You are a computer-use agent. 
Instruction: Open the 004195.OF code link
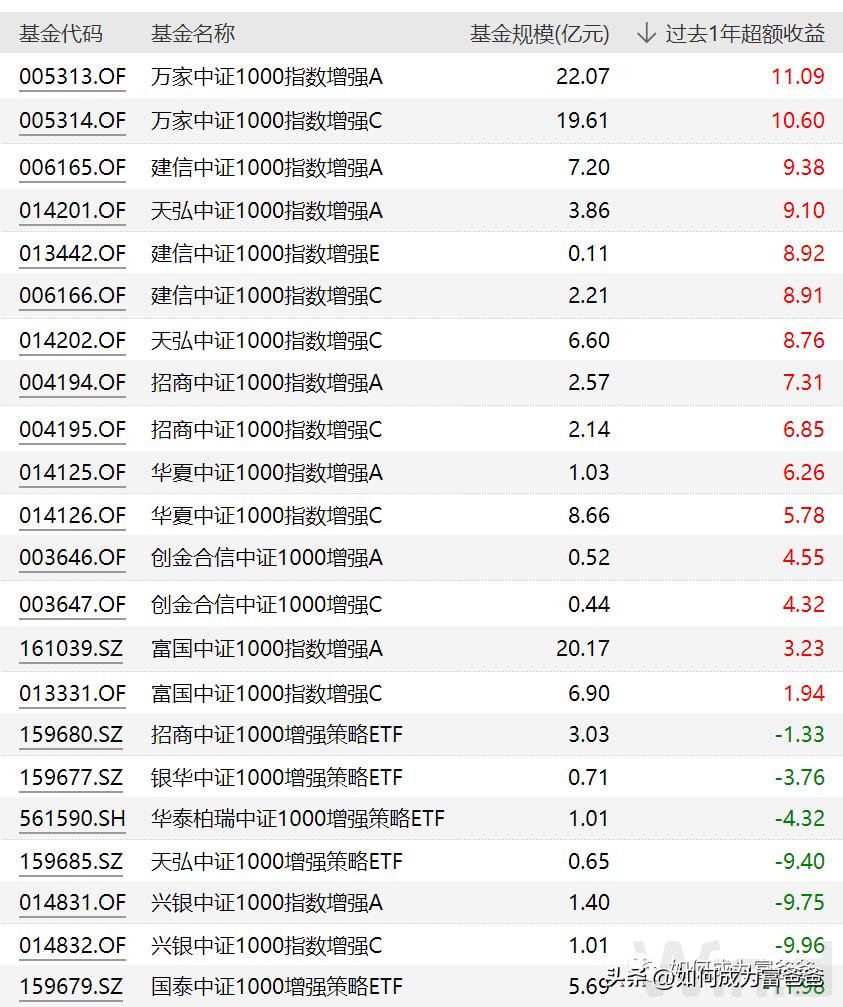pyautogui.click(x=73, y=430)
